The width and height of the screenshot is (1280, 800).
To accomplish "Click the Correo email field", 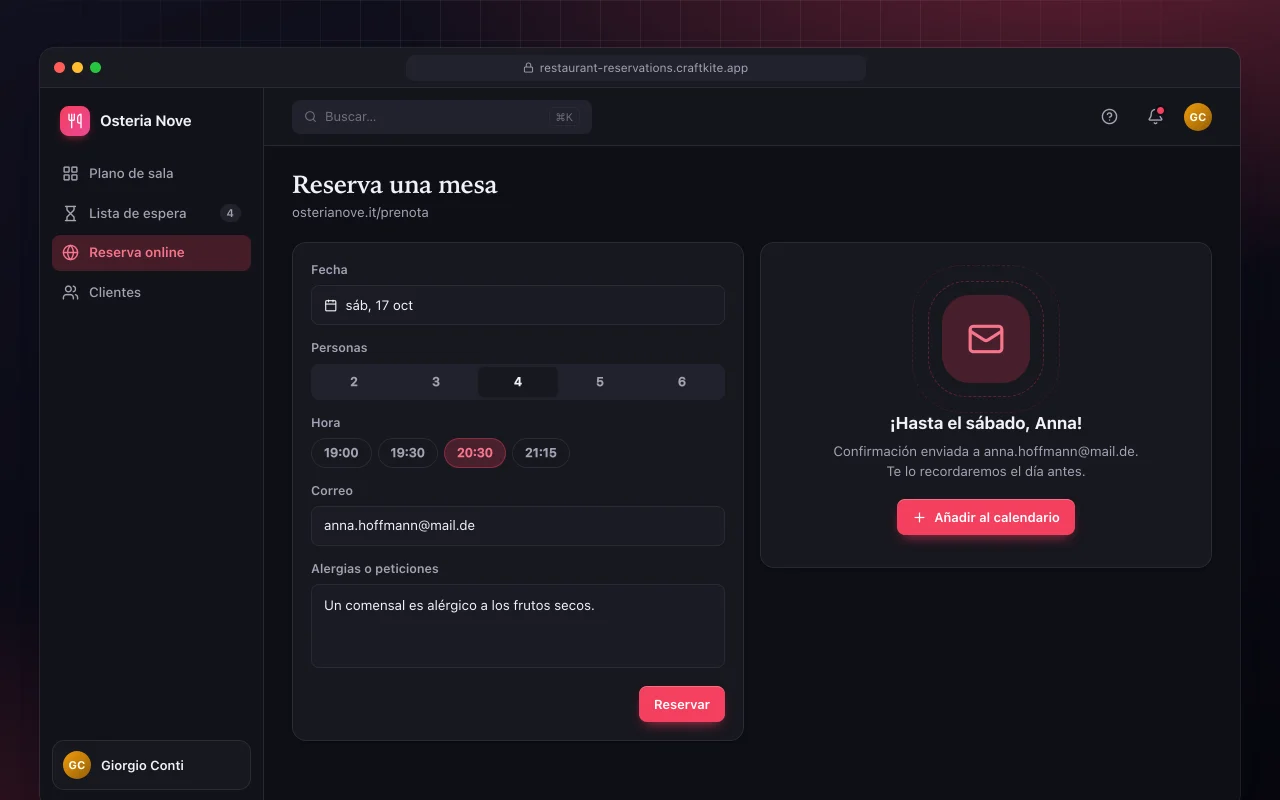I will click(x=518, y=526).
